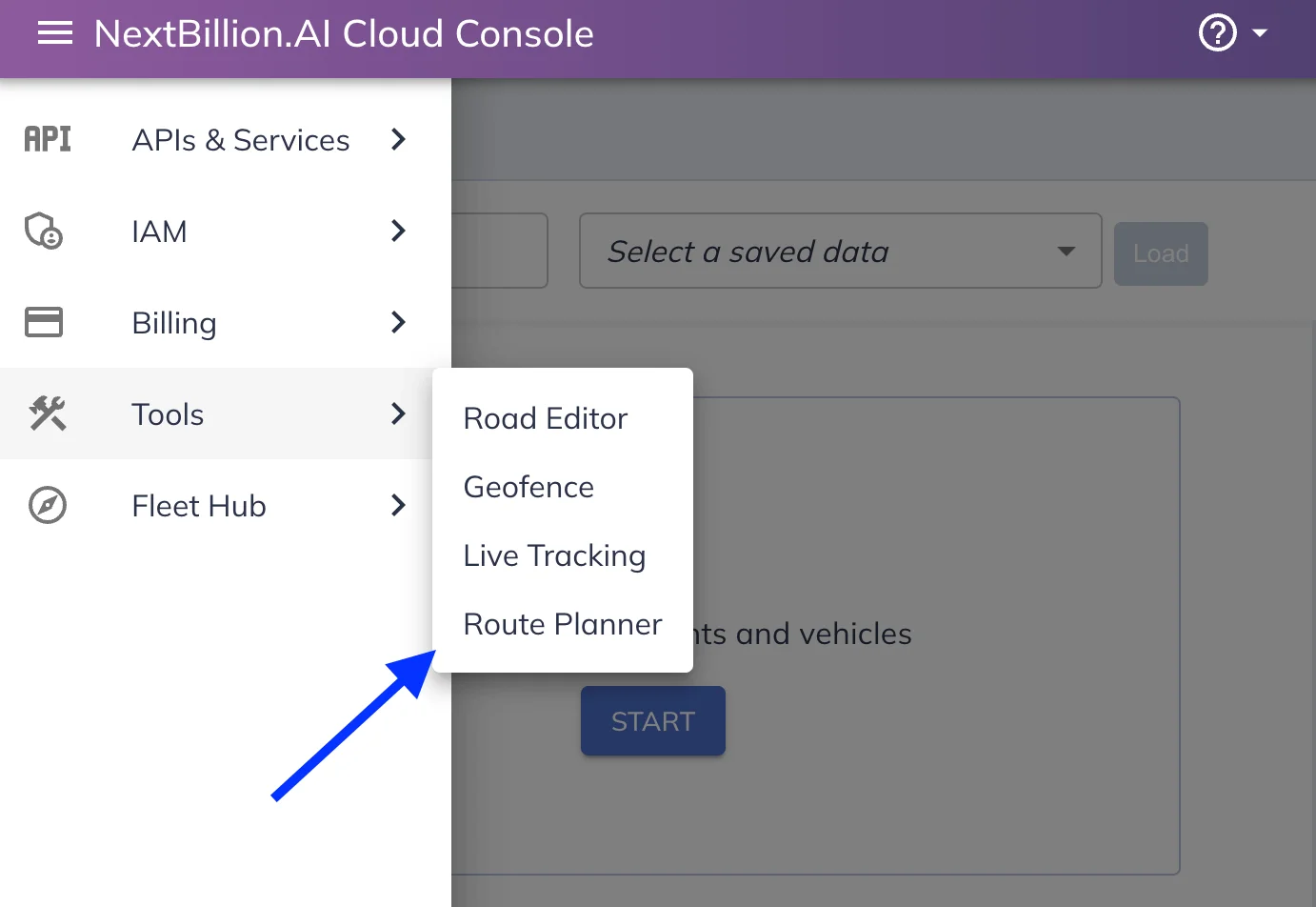The height and width of the screenshot is (907, 1316).
Task: Click the IAM shield icon
Action: (44, 231)
